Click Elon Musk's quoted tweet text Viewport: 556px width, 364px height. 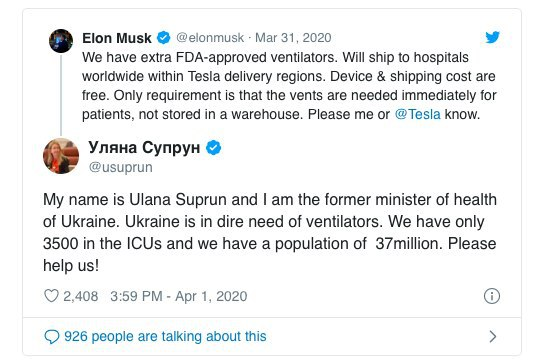click(289, 86)
